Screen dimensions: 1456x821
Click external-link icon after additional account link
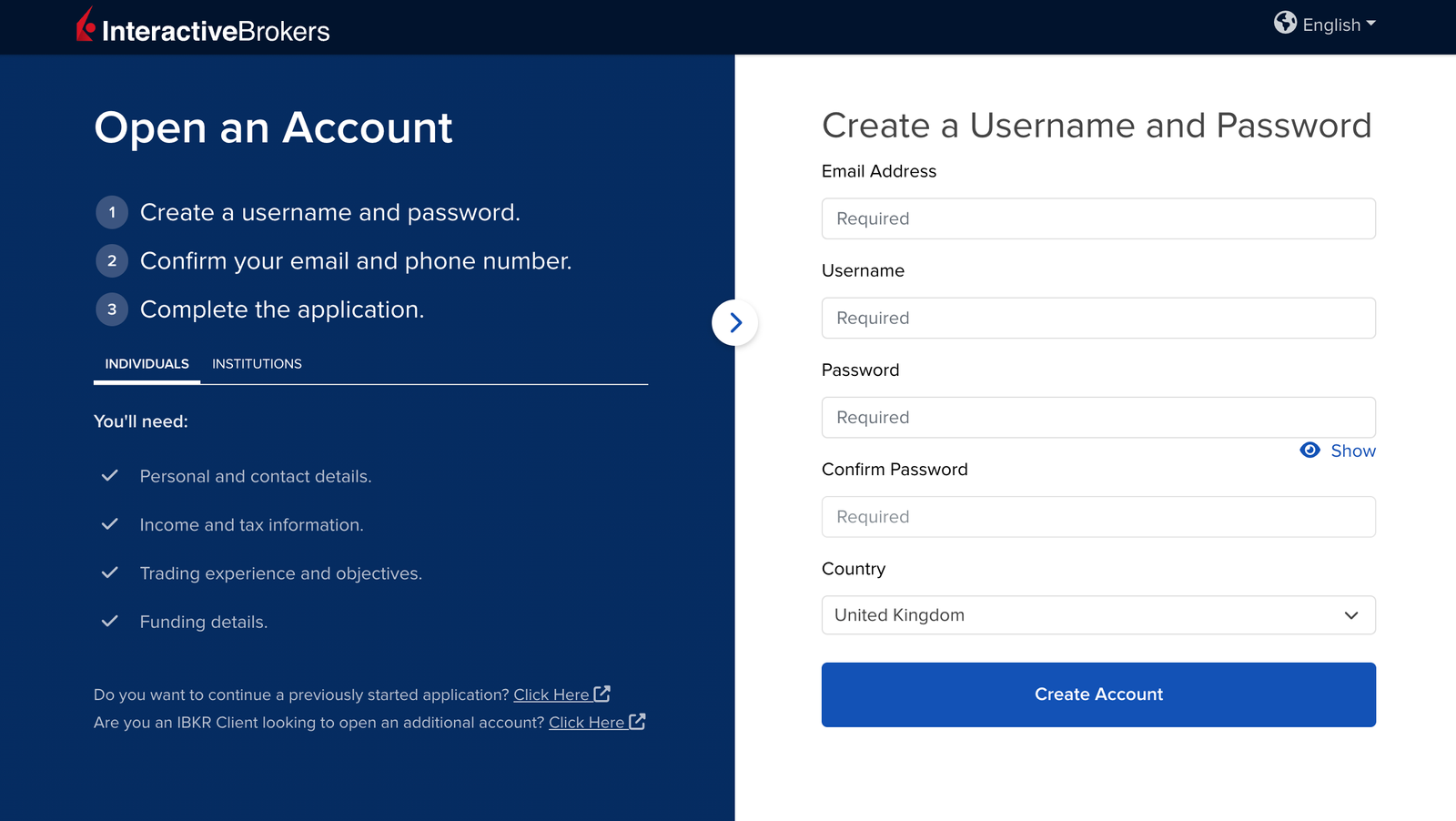(637, 721)
